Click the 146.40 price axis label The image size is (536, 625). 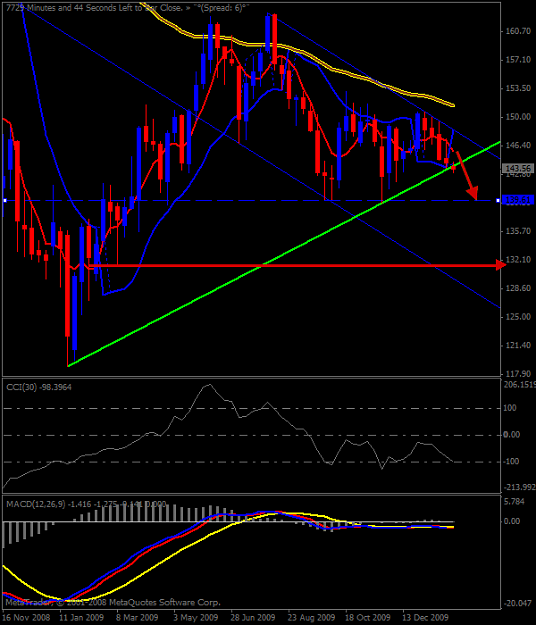click(518, 145)
